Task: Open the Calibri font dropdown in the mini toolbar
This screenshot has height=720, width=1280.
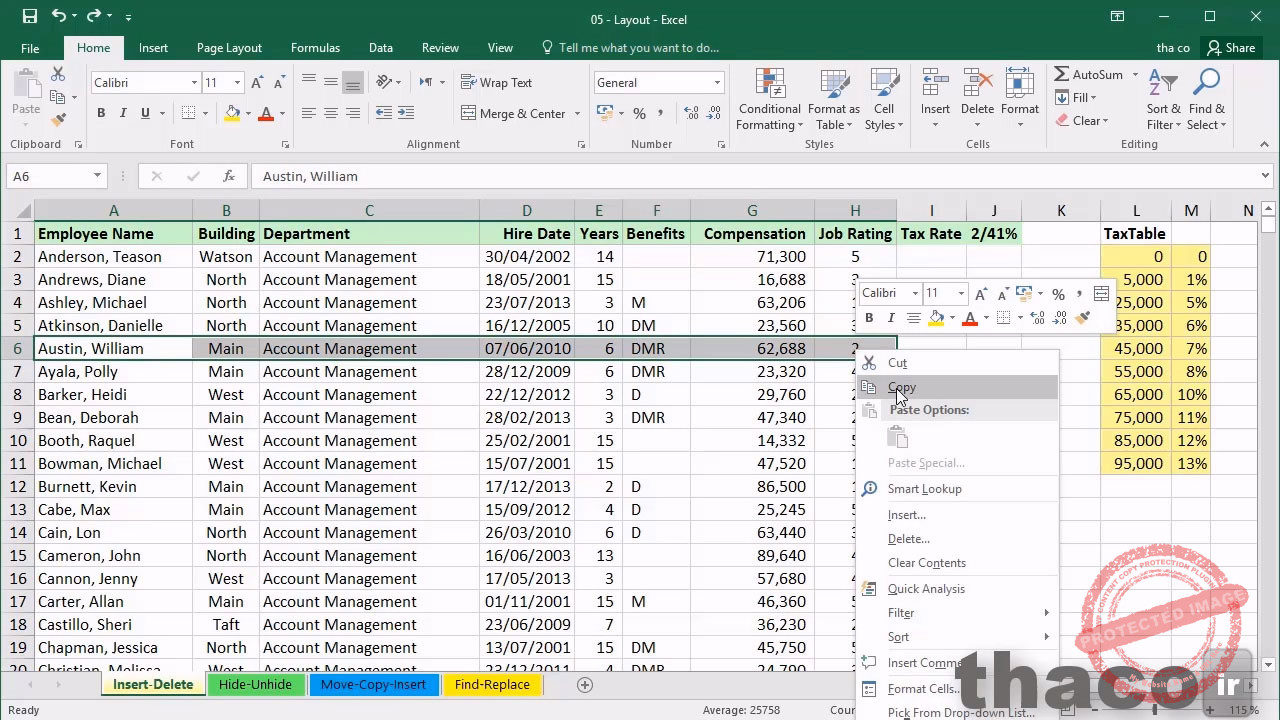Action: pos(914,293)
